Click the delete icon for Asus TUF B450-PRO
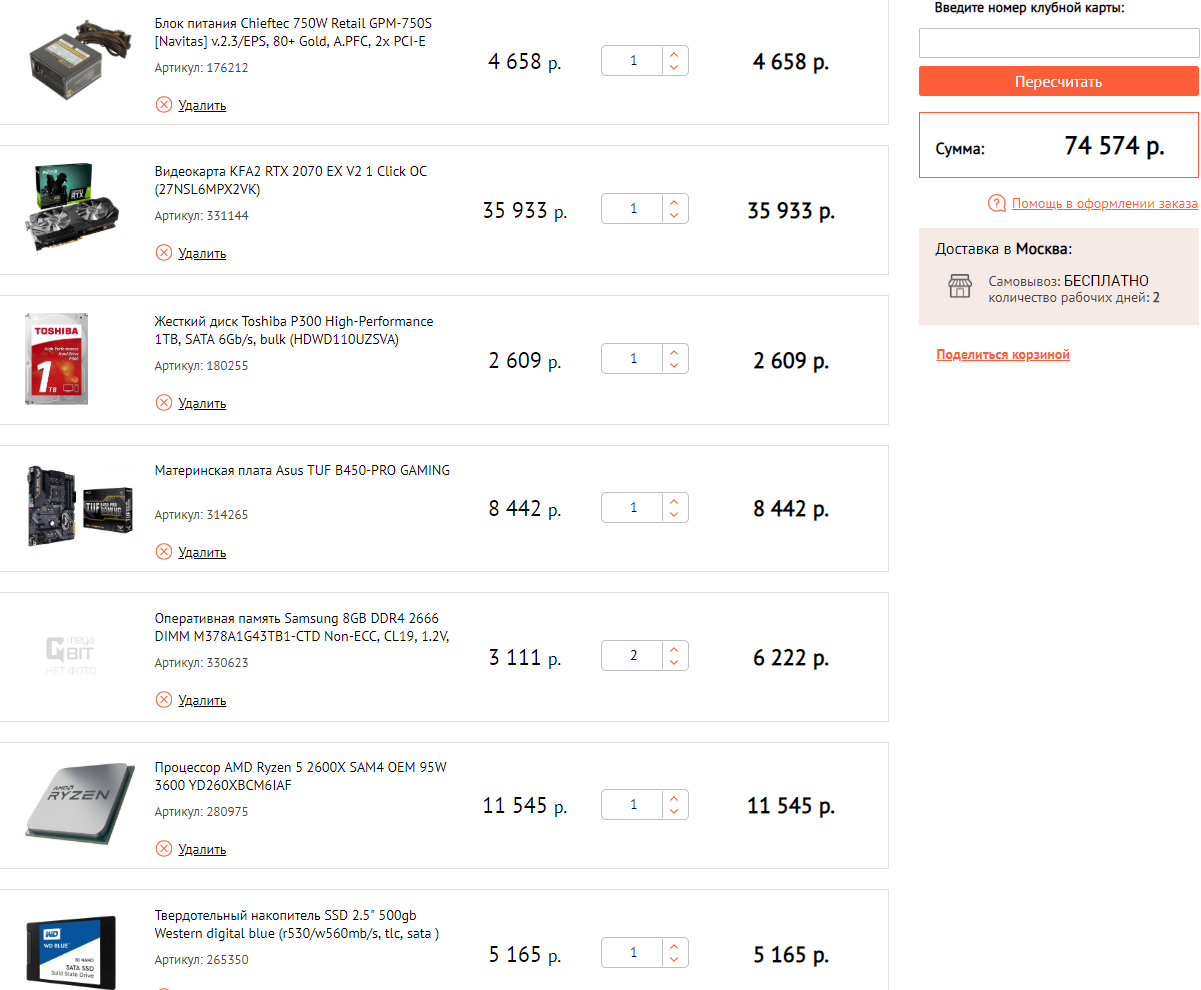This screenshot has width=1201, height=990. pos(164,552)
